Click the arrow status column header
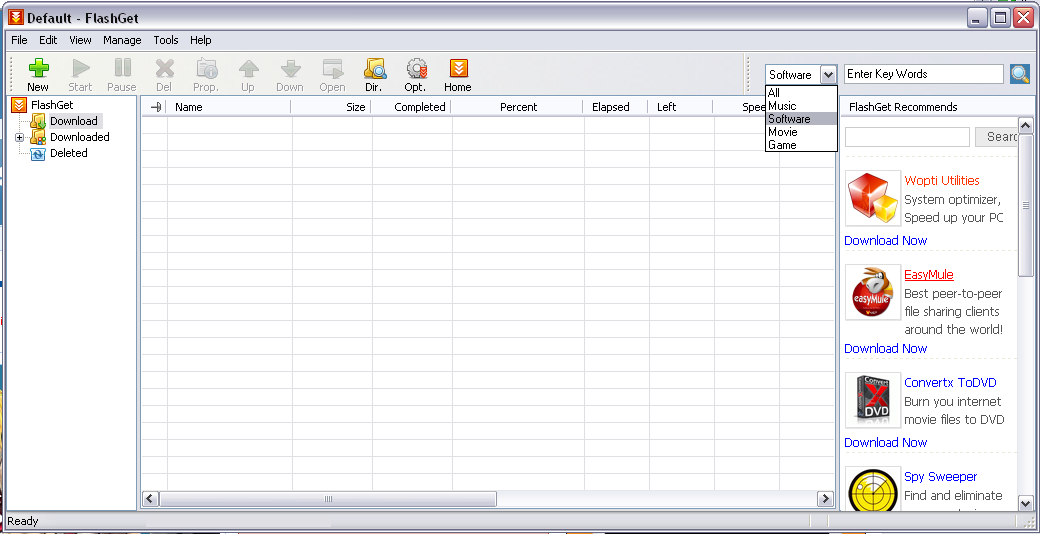Viewport: 1040px width, 534px height. [155, 107]
